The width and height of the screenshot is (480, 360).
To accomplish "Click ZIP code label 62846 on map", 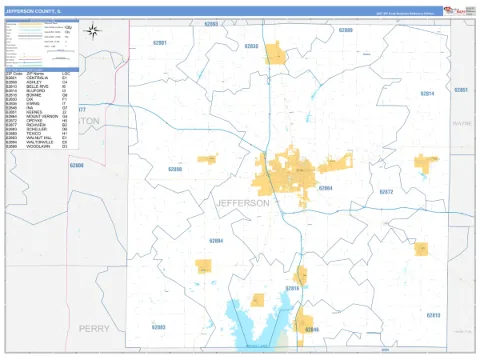I will [312, 330].
